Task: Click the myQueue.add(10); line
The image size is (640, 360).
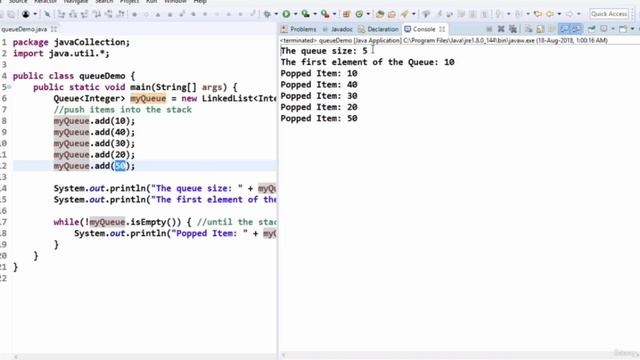Action: click(x=94, y=121)
